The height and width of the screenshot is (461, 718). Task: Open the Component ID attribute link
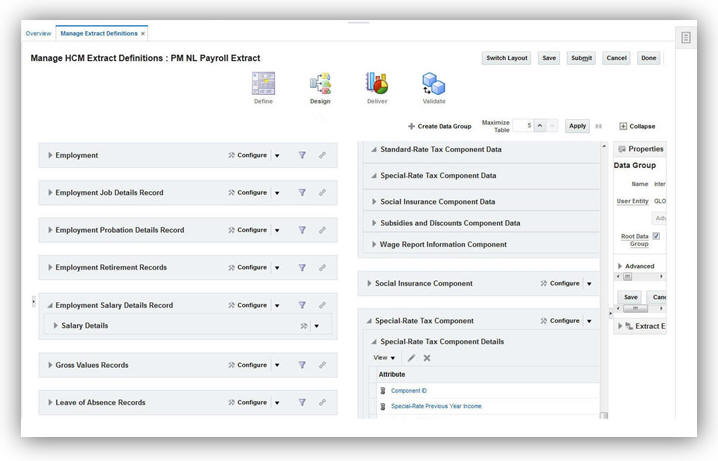tap(409, 390)
